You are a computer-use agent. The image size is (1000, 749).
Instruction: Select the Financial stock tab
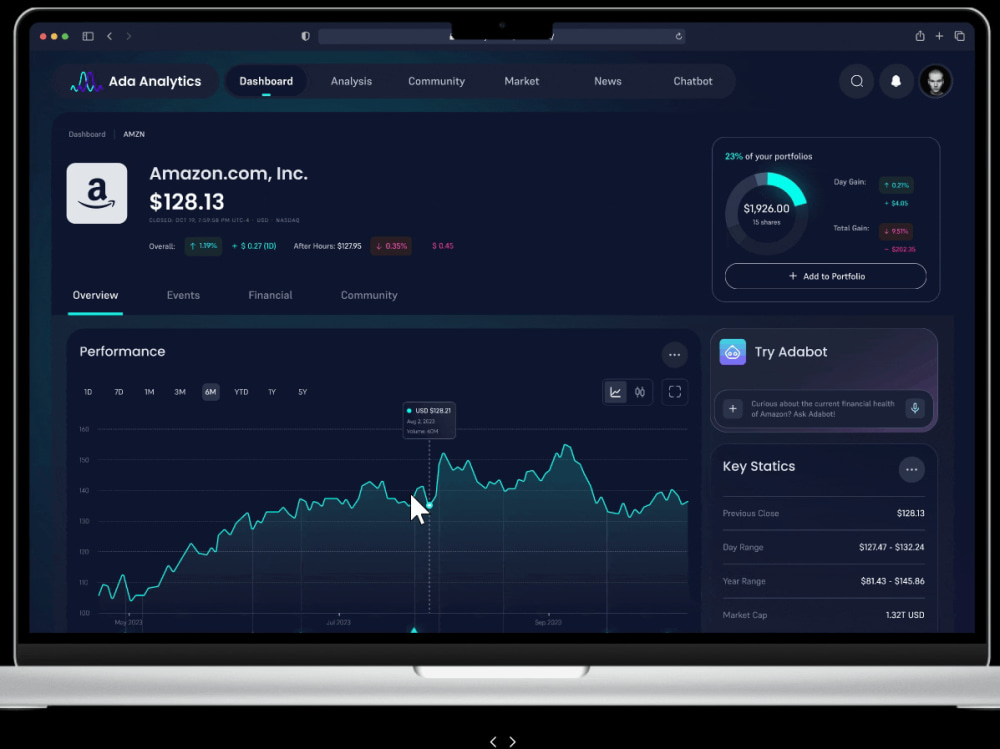pos(270,295)
